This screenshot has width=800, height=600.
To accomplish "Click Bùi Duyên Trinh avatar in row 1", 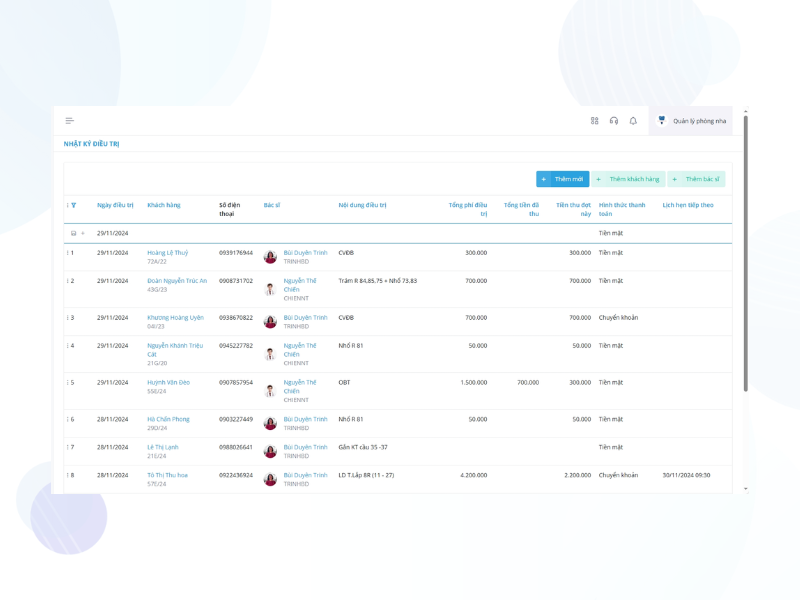I will coord(270,257).
